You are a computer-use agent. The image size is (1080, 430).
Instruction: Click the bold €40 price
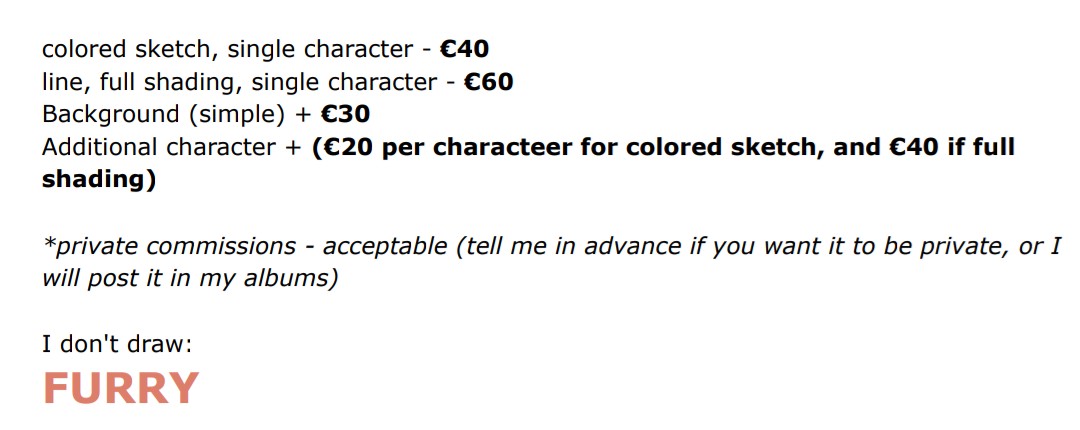click(464, 50)
